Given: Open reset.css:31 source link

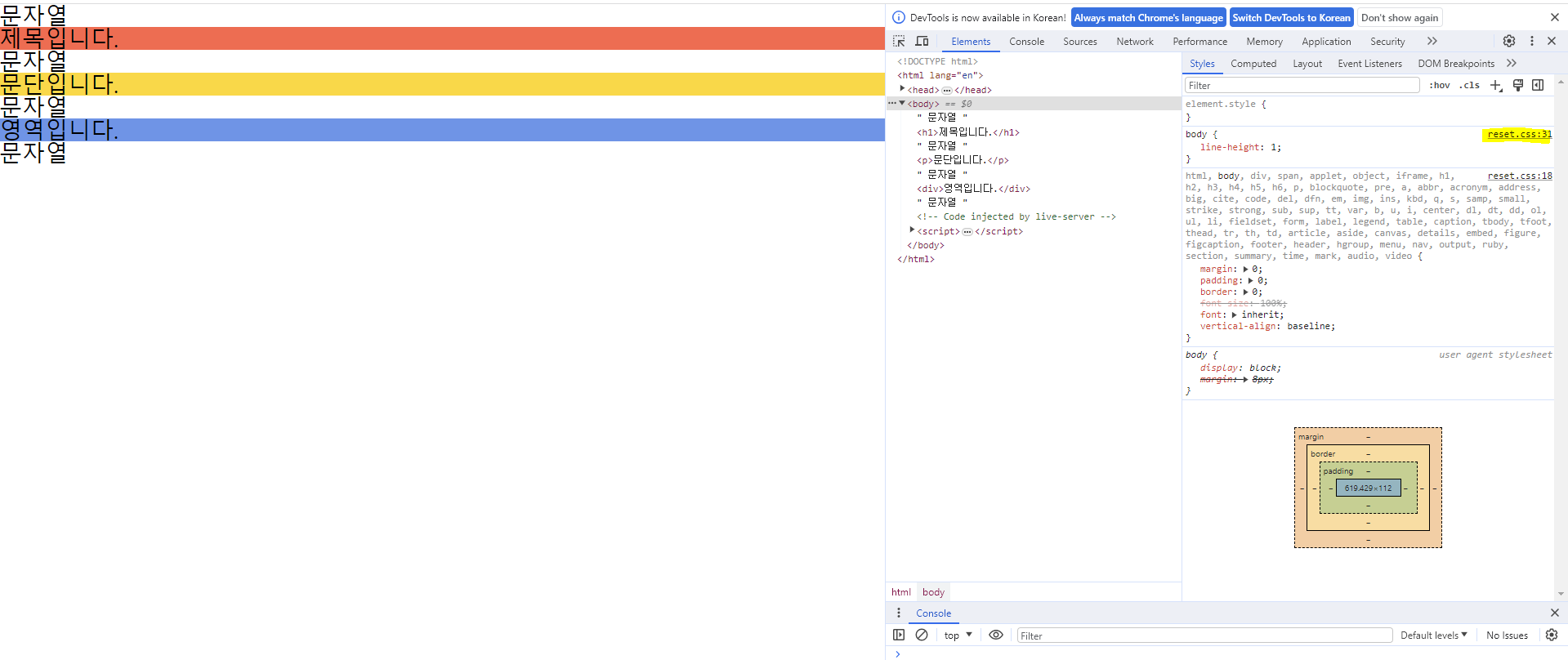Looking at the screenshot, I should [1519, 134].
